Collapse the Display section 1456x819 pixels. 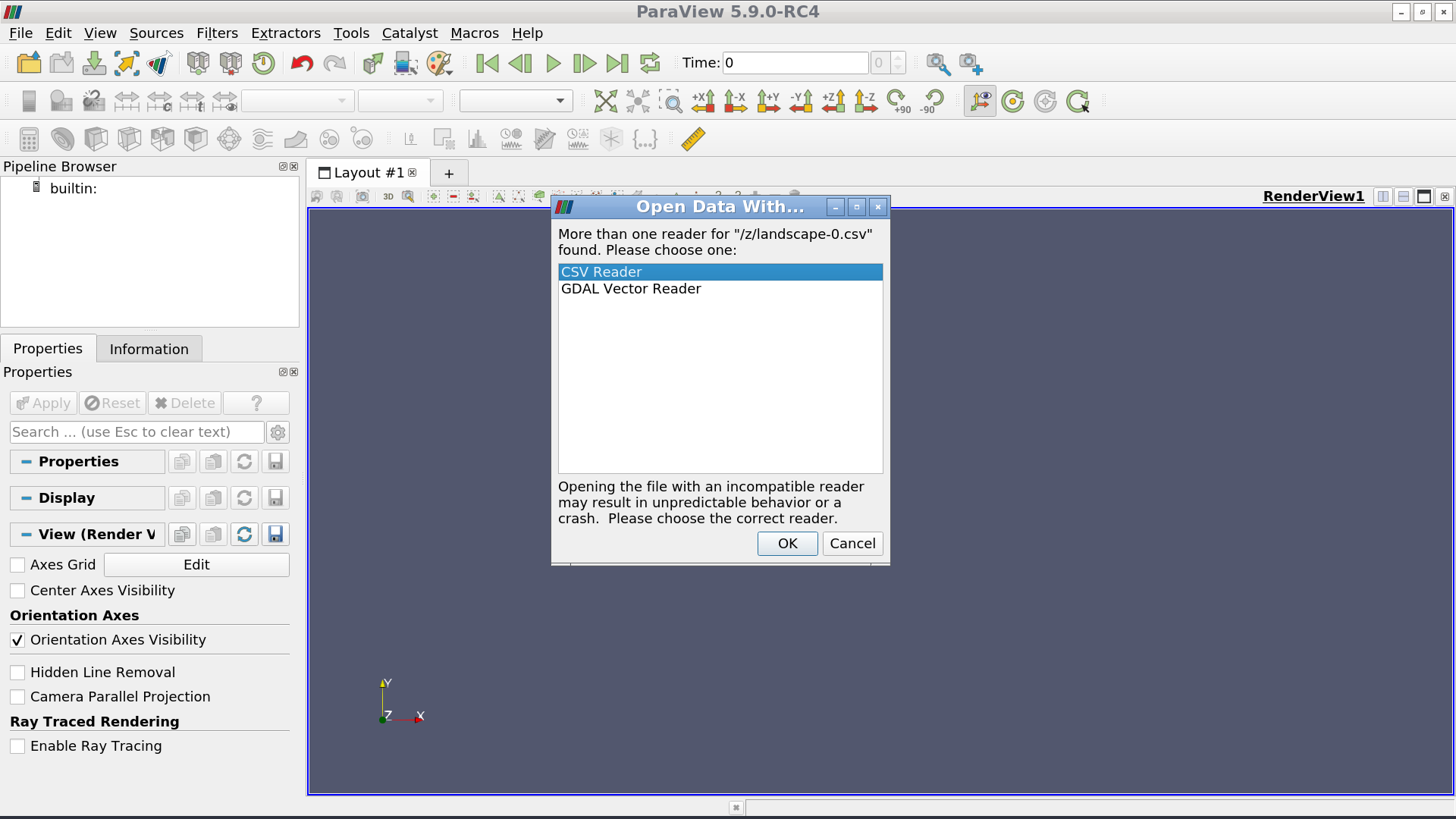[26, 498]
